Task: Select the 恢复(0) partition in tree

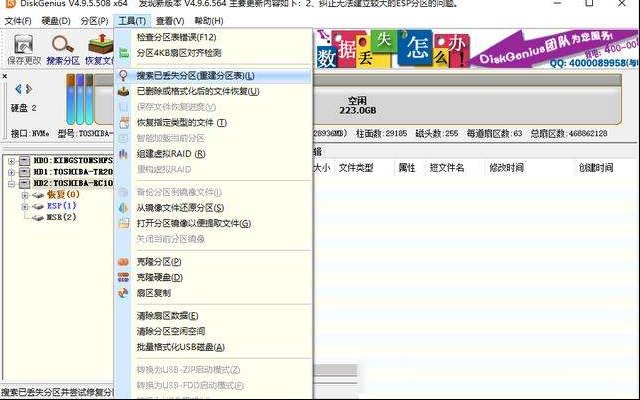Action: tap(63, 194)
